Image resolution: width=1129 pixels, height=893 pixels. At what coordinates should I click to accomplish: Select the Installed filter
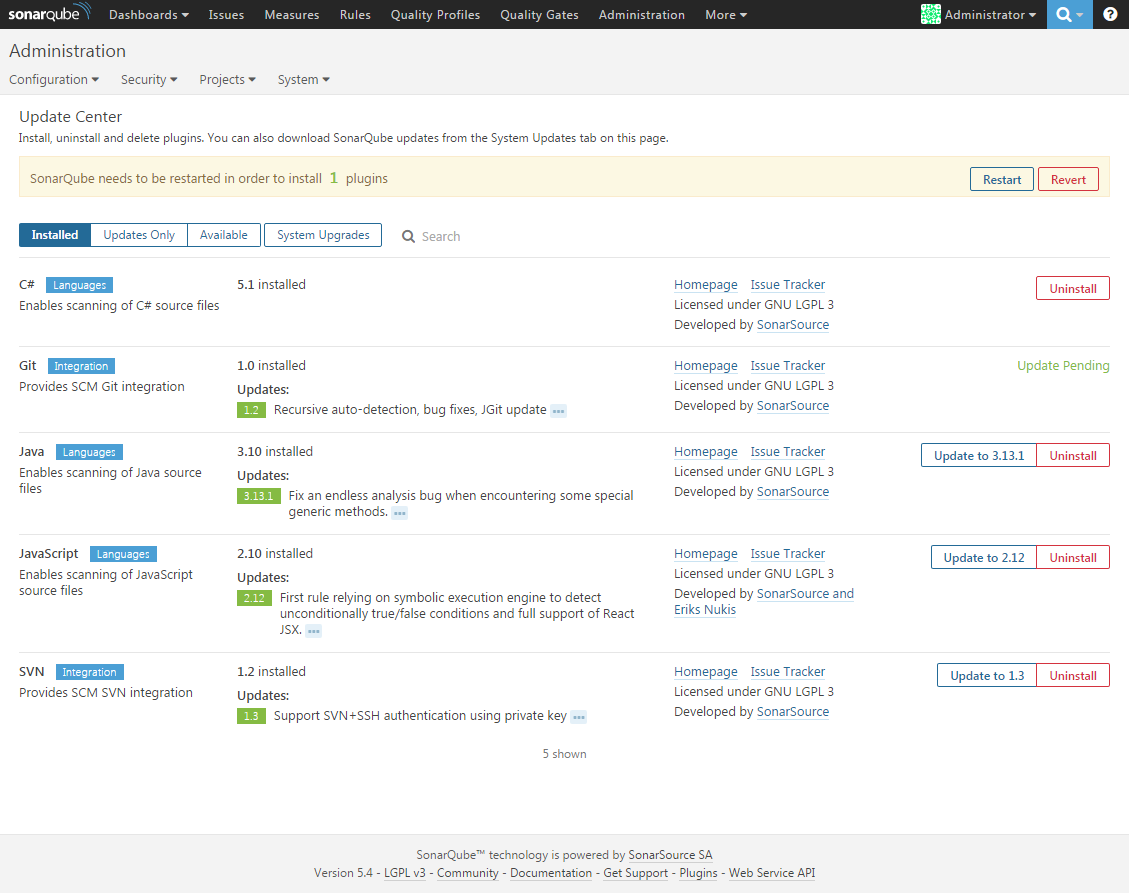tap(55, 235)
